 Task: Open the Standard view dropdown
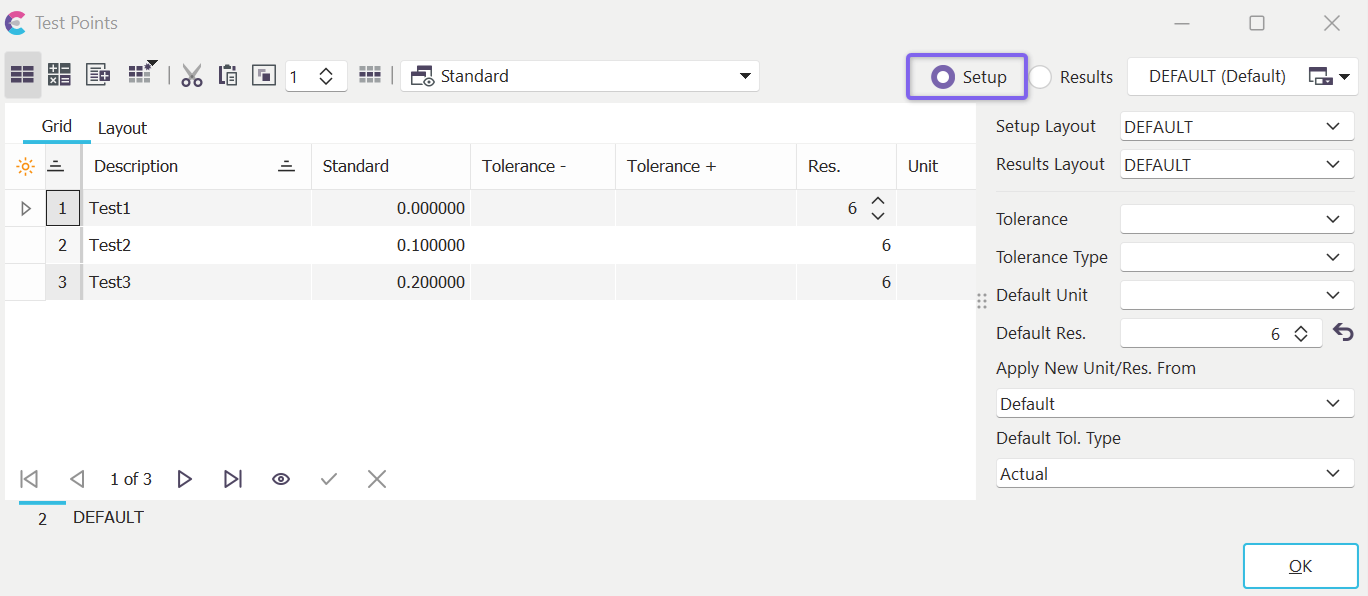pos(580,76)
